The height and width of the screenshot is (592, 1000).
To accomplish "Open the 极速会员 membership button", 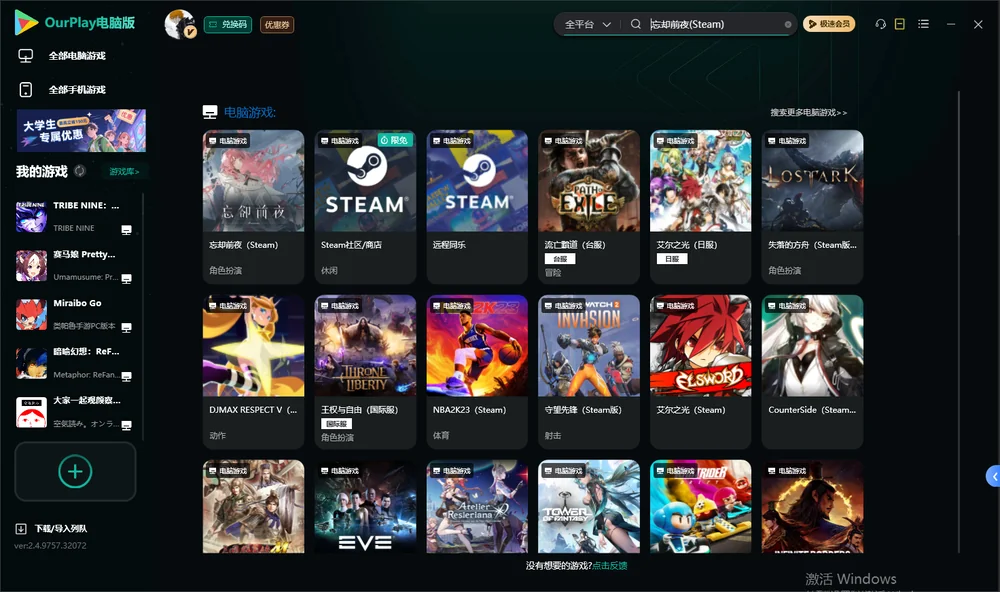I will pos(828,24).
